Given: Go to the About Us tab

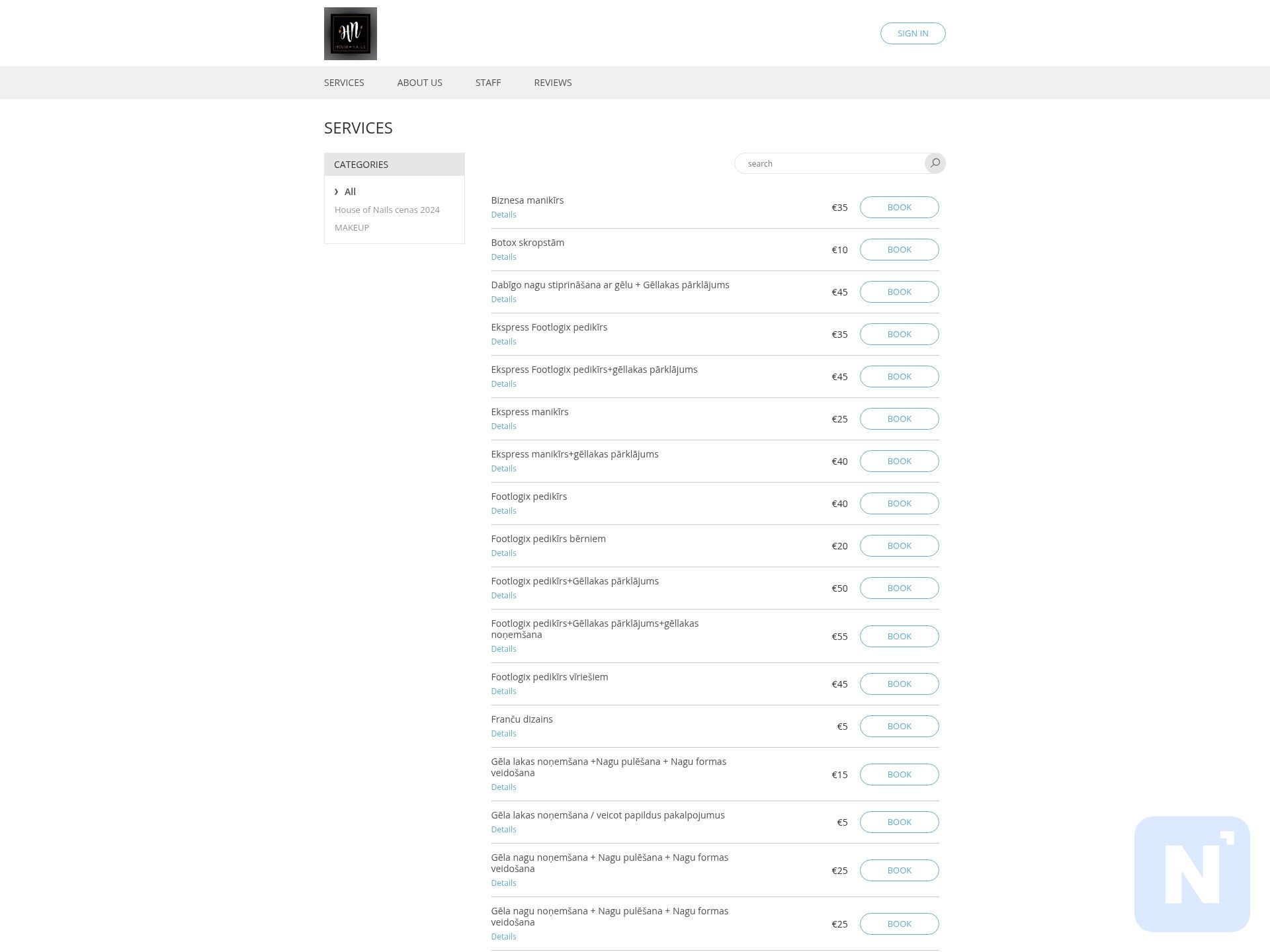Looking at the screenshot, I should pos(419,83).
